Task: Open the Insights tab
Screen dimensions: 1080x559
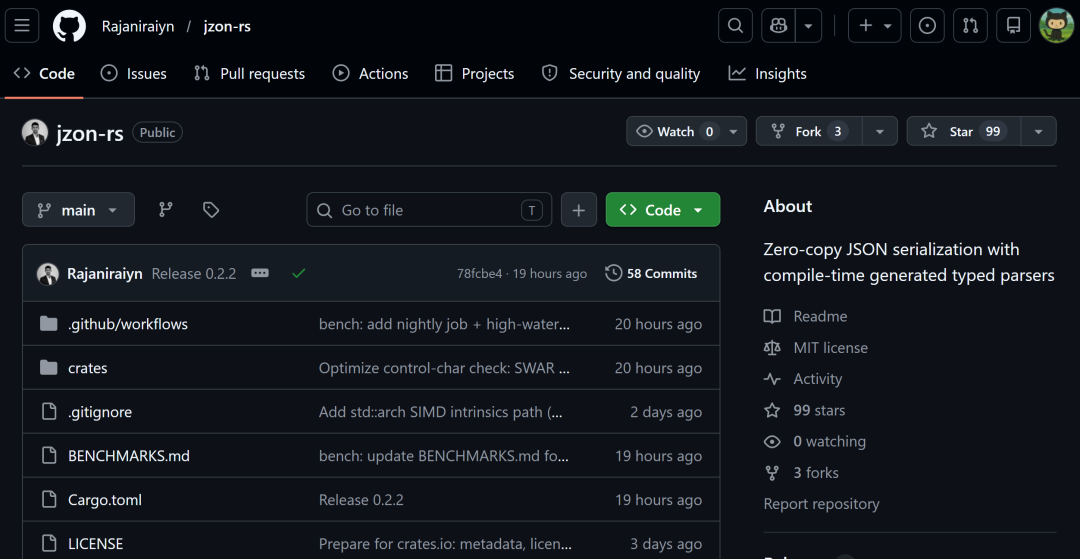Action: coord(767,74)
